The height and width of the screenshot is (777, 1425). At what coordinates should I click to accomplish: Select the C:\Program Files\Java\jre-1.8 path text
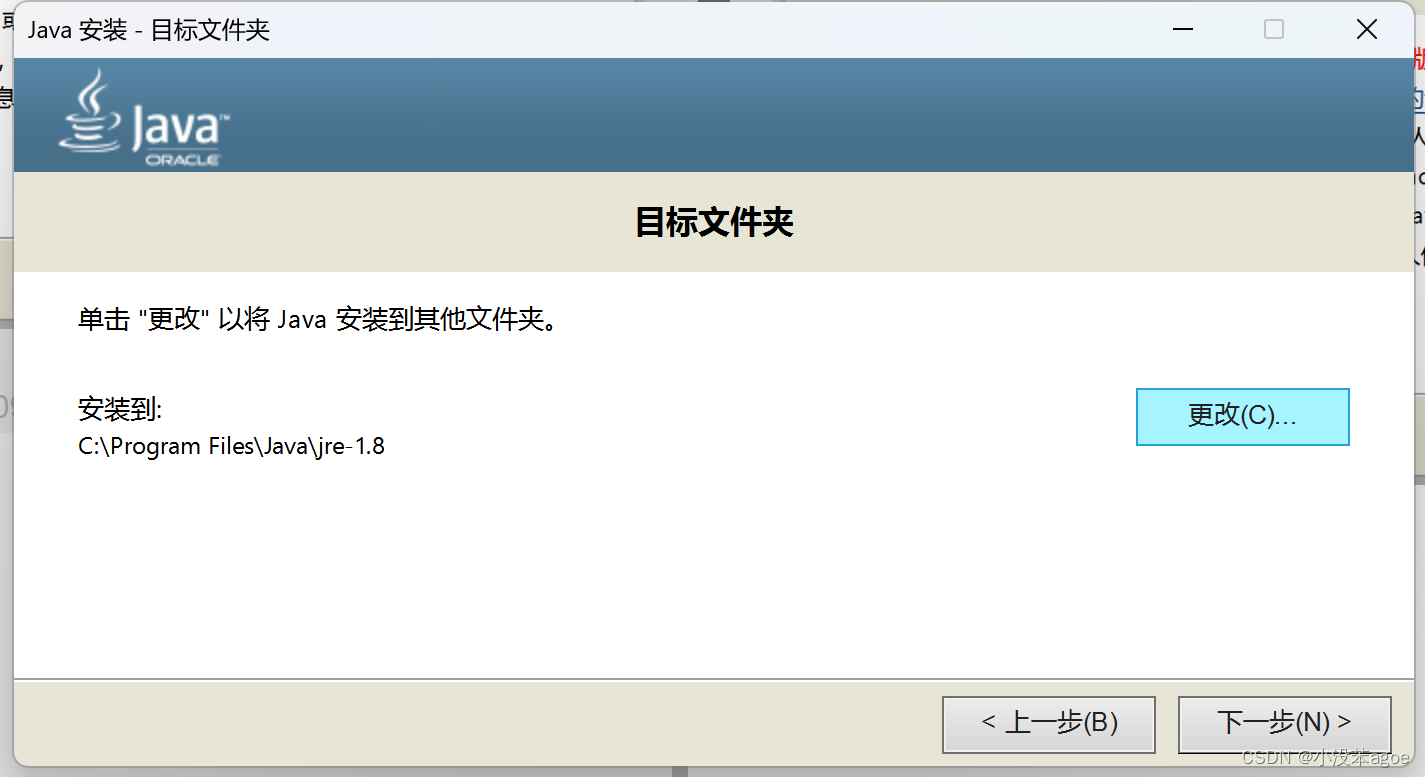pyautogui.click(x=232, y=446)
